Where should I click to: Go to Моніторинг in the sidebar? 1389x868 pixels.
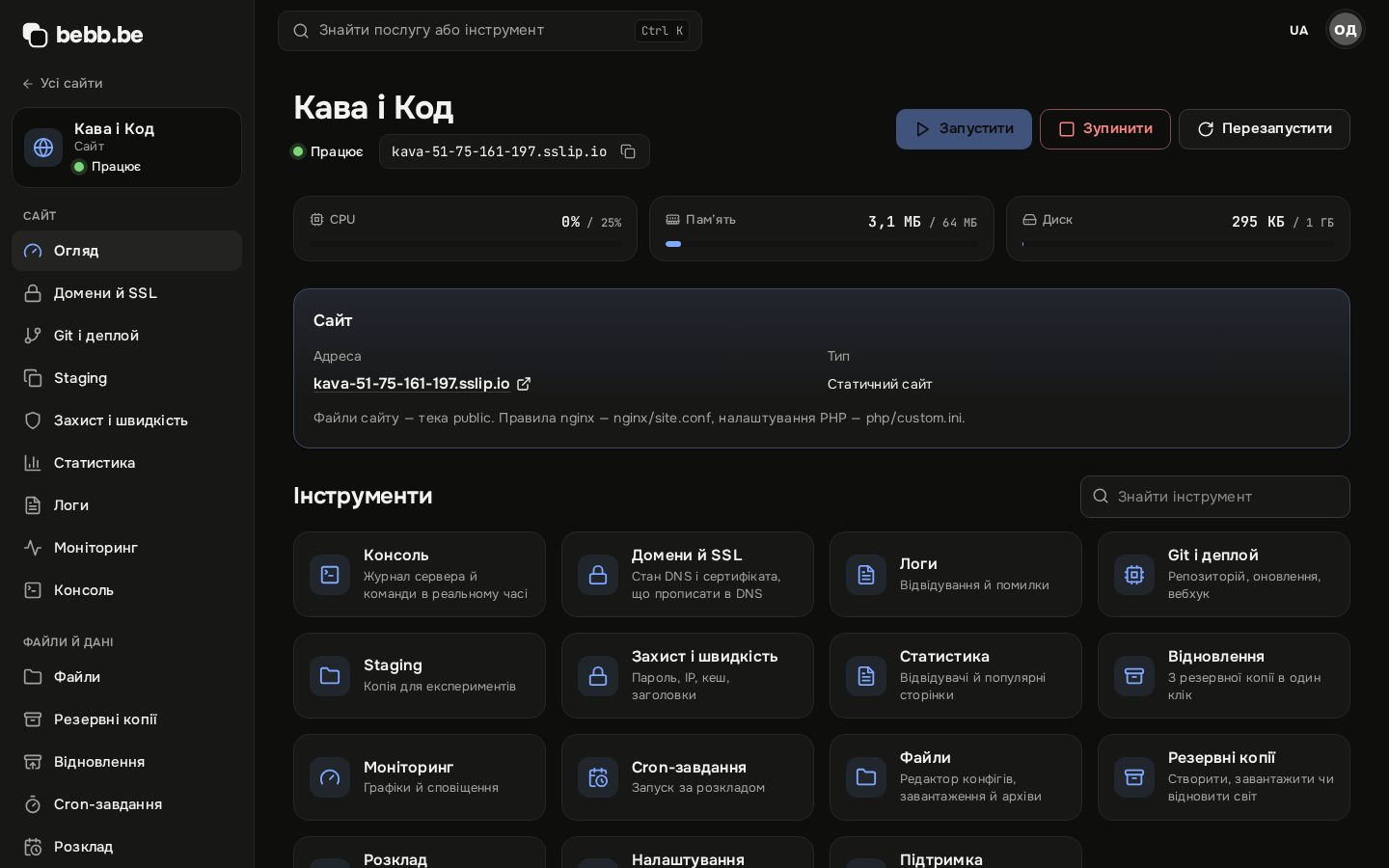tap(126, 548)
